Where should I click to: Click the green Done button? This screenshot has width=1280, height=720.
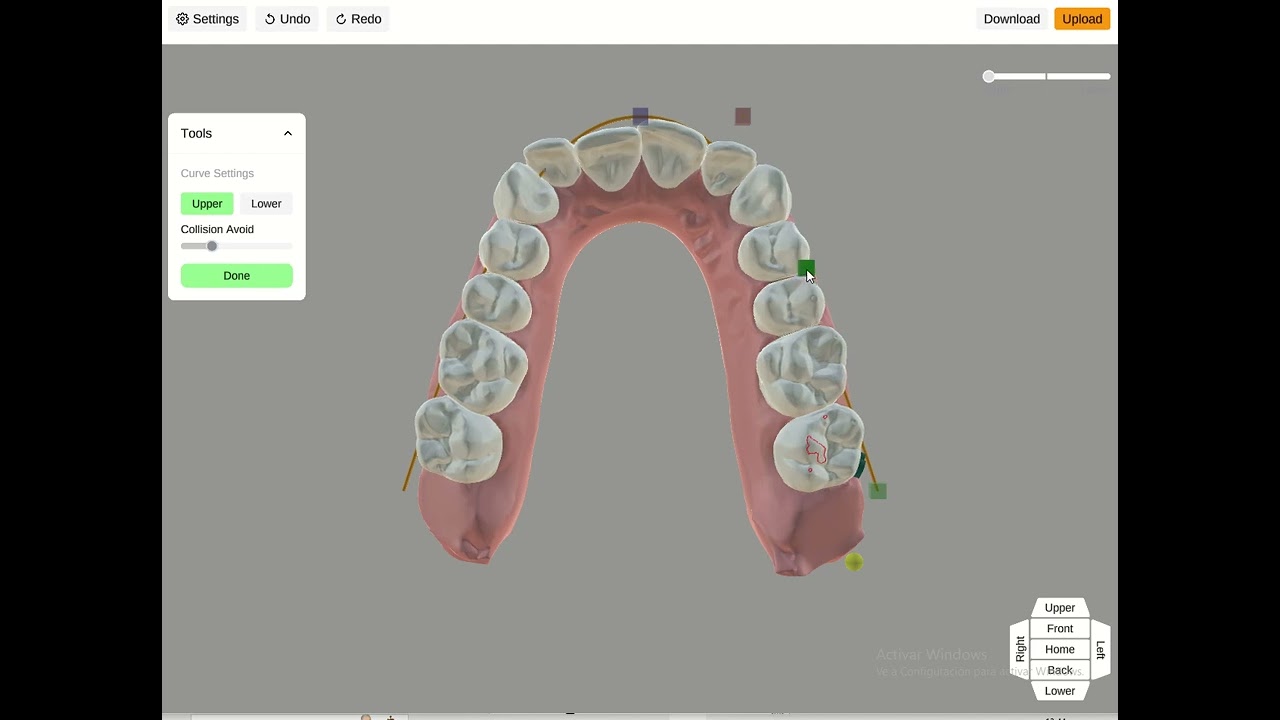click(237, 276)
